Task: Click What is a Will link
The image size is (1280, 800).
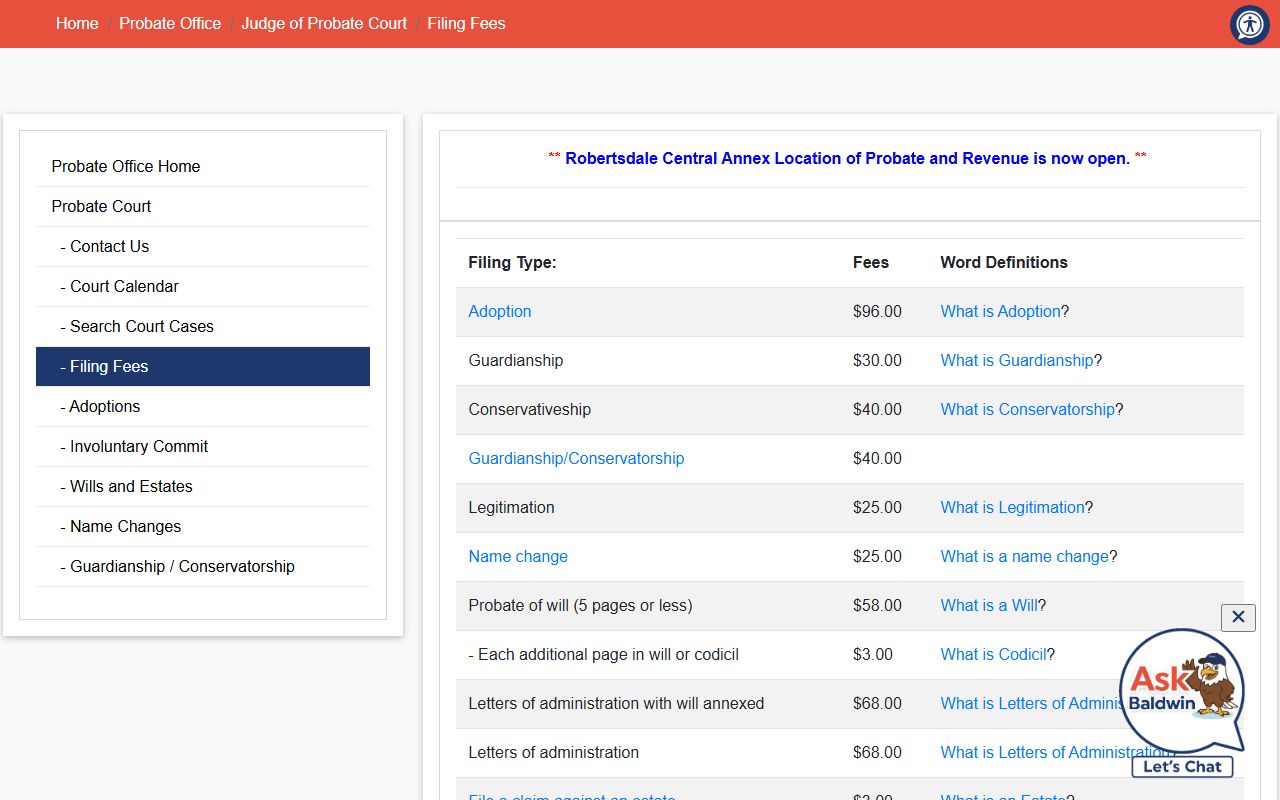Action: click(x=989, y=606)
